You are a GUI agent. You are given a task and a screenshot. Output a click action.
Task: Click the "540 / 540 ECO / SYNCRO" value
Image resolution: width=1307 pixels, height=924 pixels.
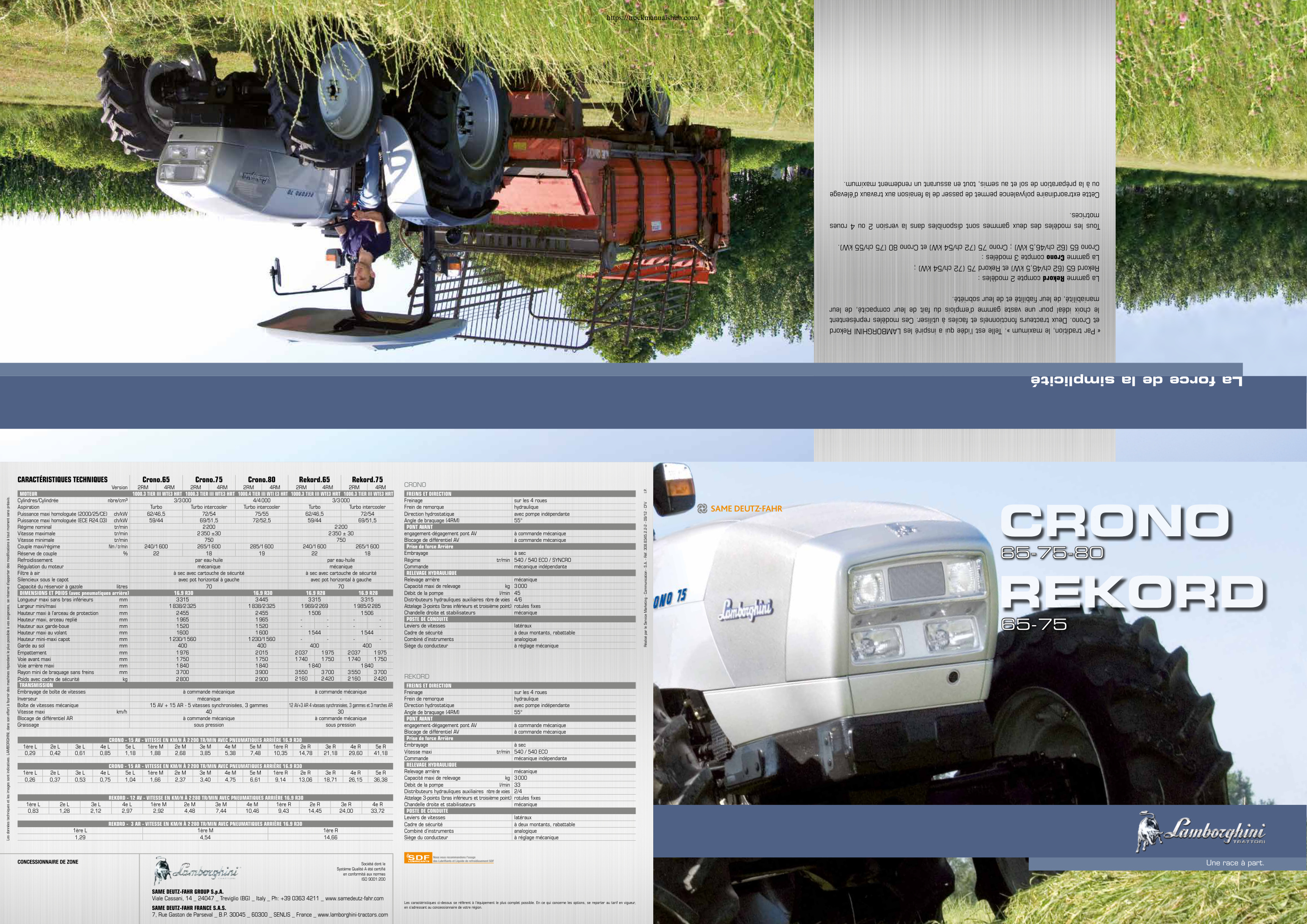pos(542,560)
